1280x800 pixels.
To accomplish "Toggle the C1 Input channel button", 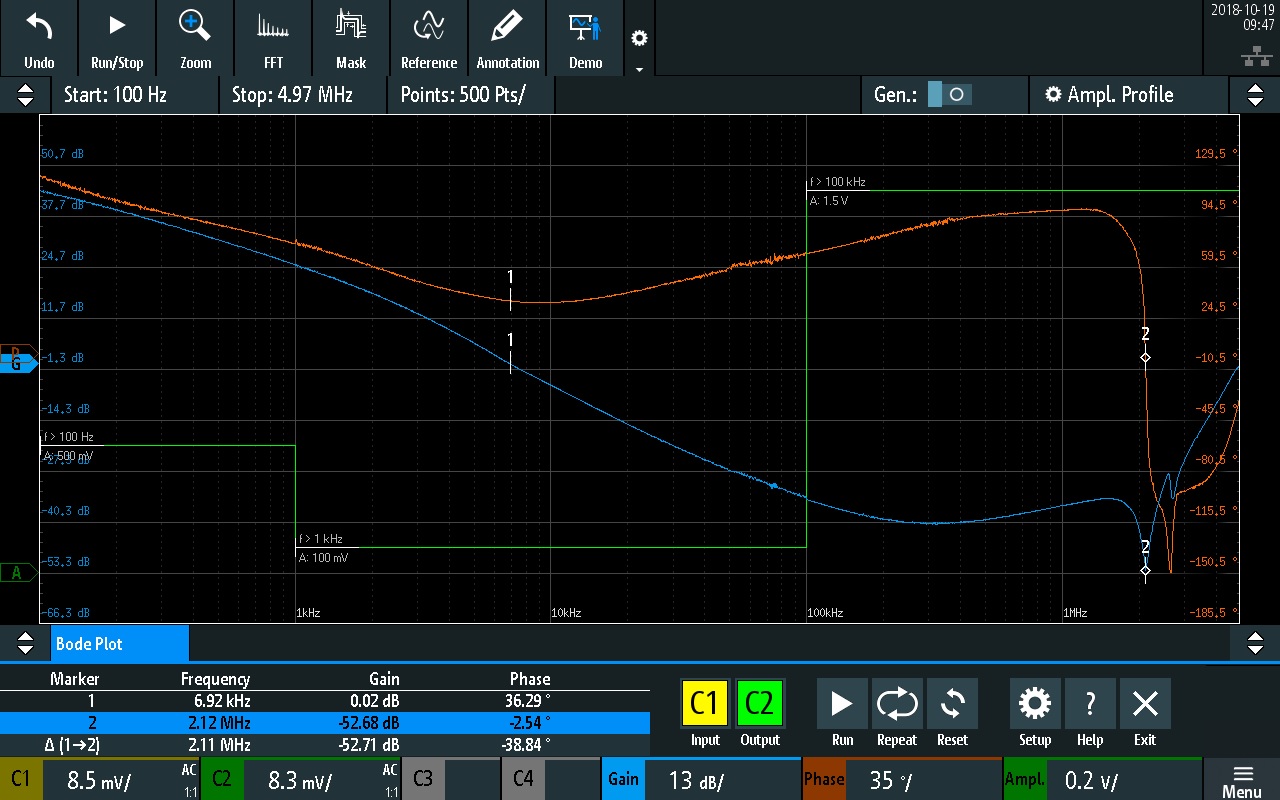I will click(705, 704).
